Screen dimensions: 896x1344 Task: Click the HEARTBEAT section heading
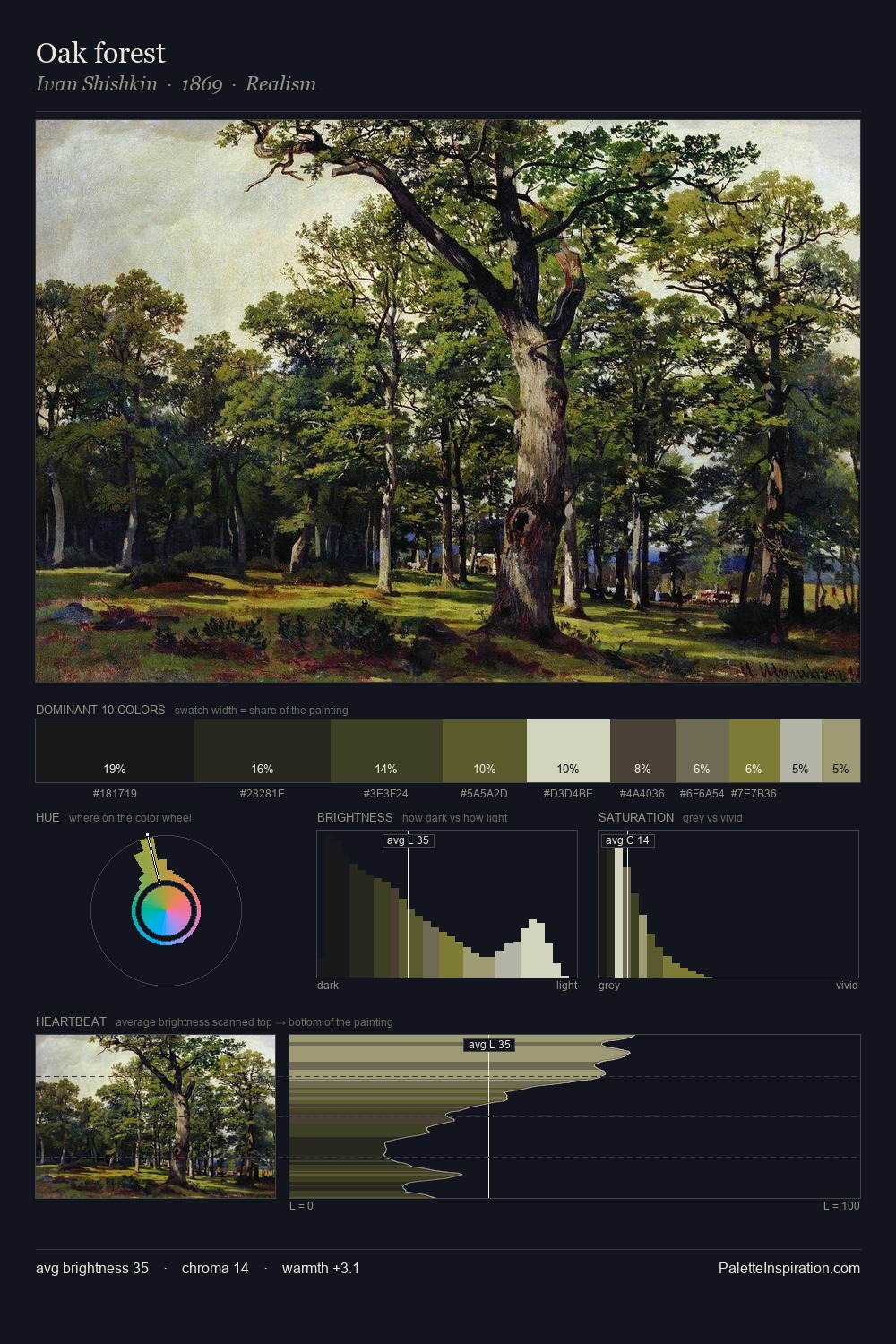click(x=71, y=1021)
